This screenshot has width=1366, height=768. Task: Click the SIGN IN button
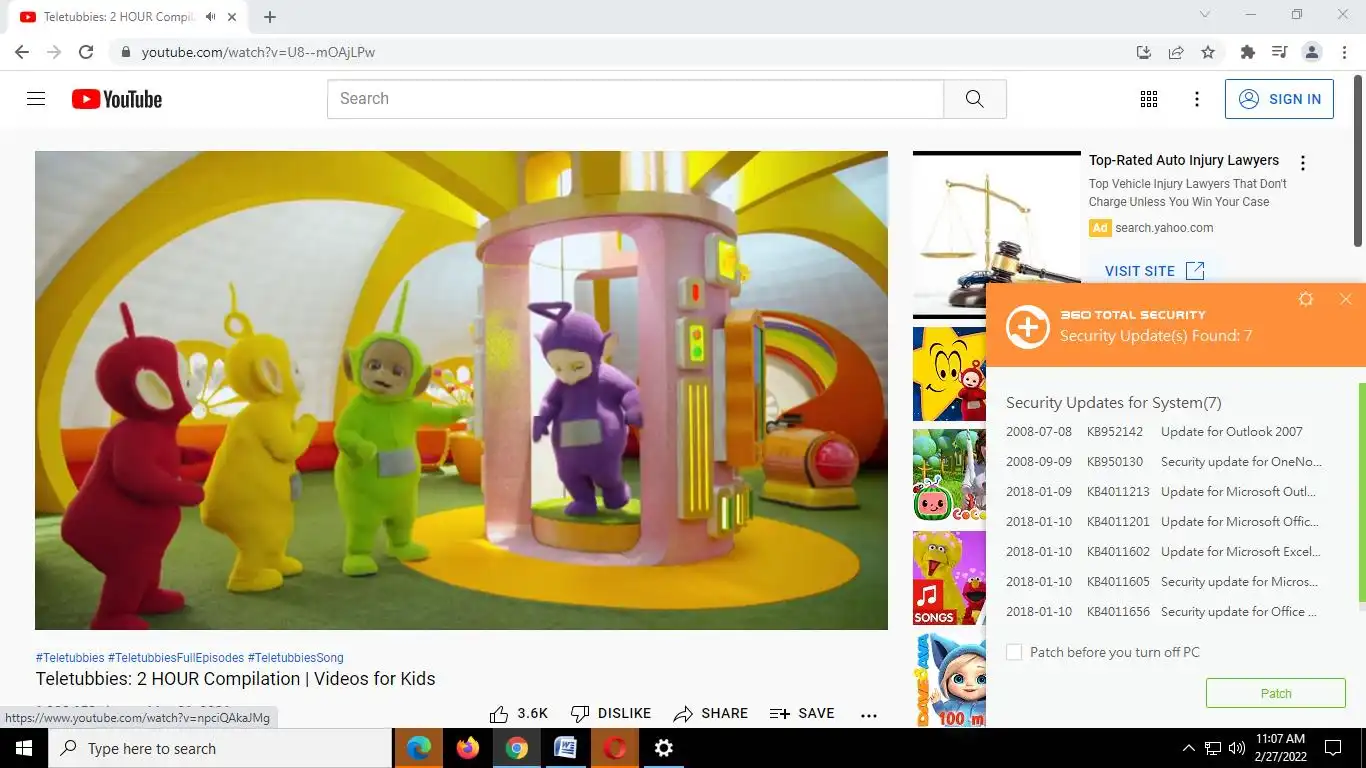[x=1279, y=99]
